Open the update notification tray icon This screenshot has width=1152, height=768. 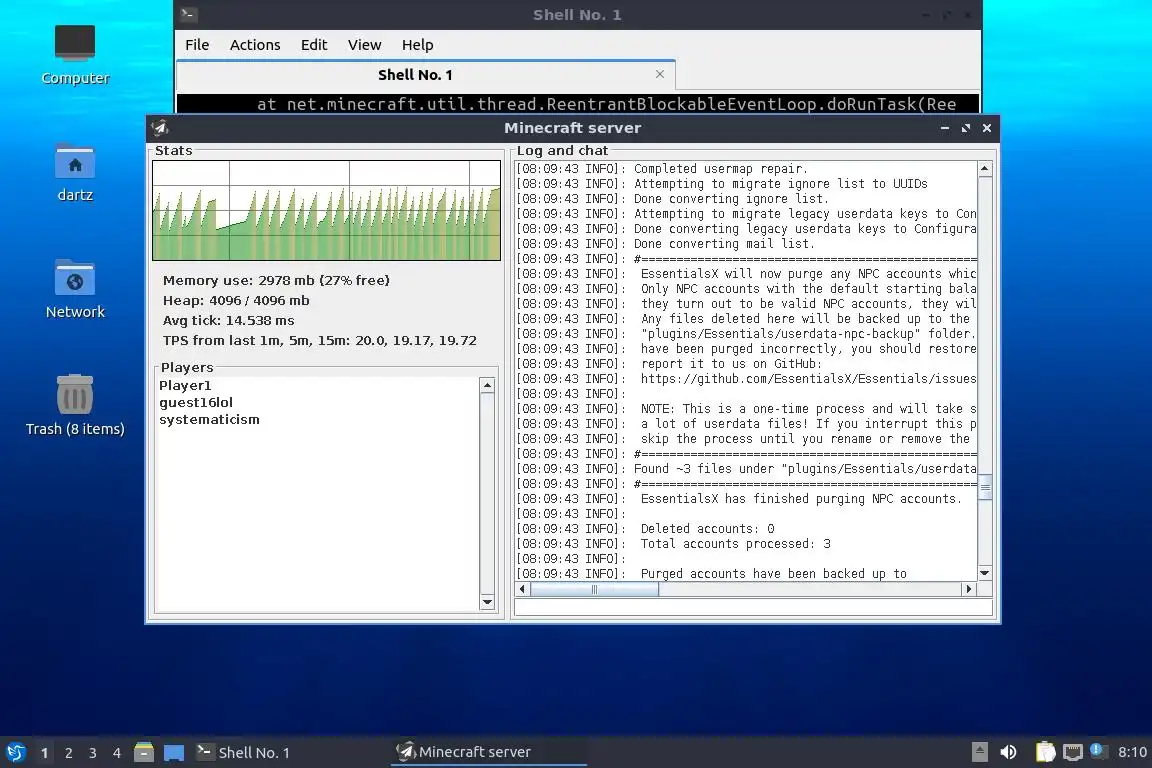(1098, 750)
